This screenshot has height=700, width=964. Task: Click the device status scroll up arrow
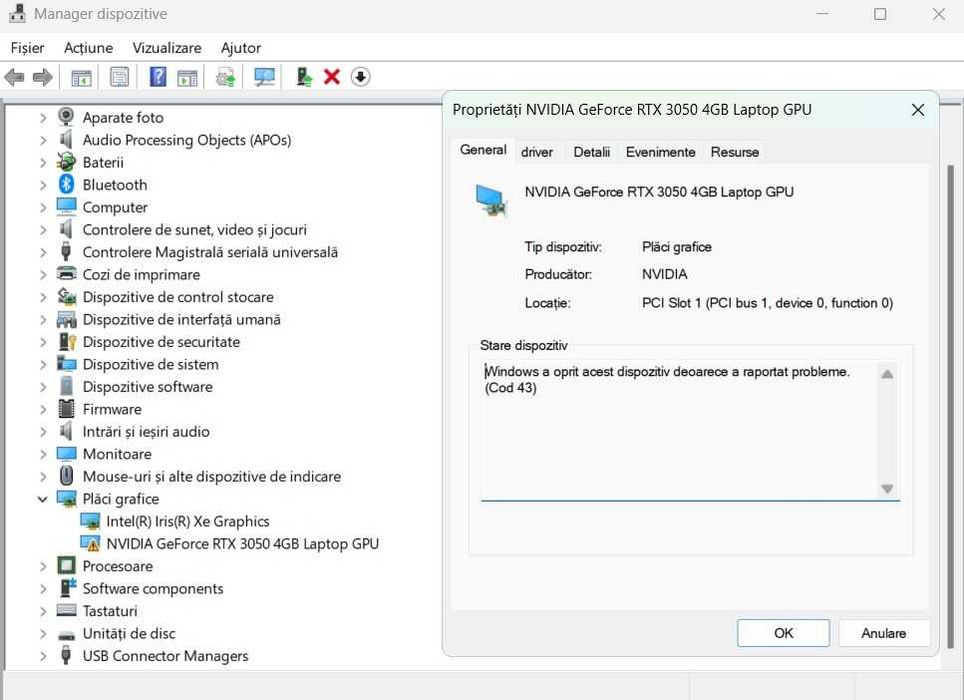[x=887, y=374]
